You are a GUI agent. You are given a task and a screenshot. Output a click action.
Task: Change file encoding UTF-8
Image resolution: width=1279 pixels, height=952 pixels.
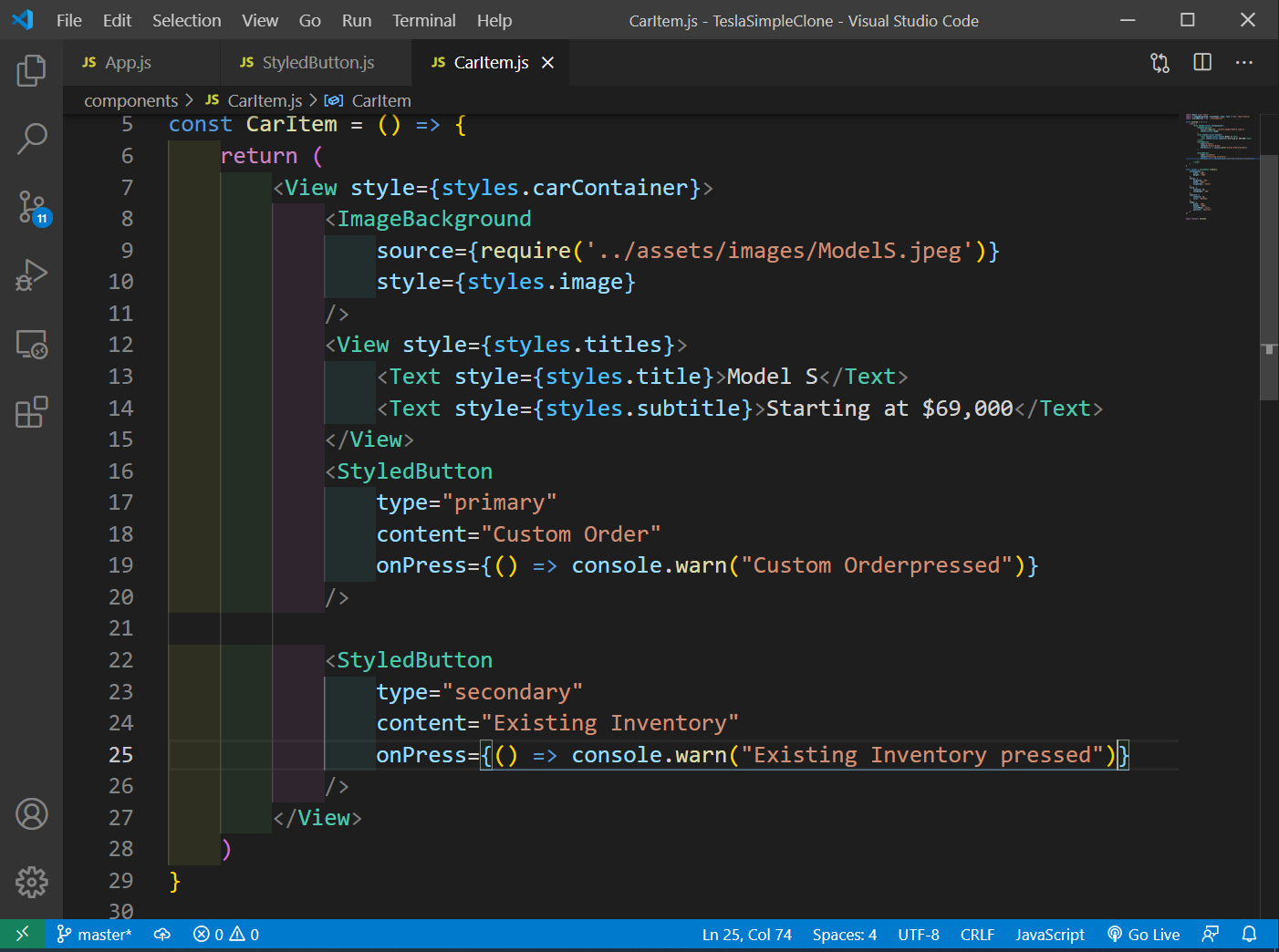click(x=919, y=934)
